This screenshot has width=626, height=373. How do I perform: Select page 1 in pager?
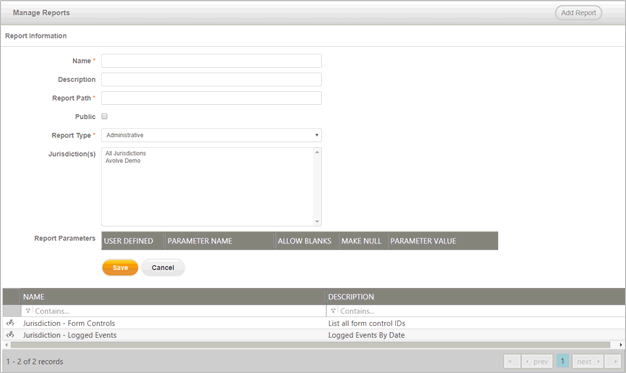[563, 361]
